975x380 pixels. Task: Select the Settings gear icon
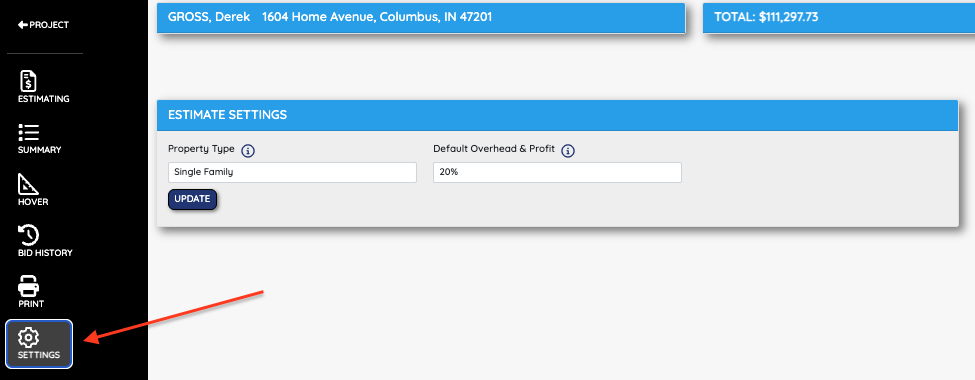[29, 338]
